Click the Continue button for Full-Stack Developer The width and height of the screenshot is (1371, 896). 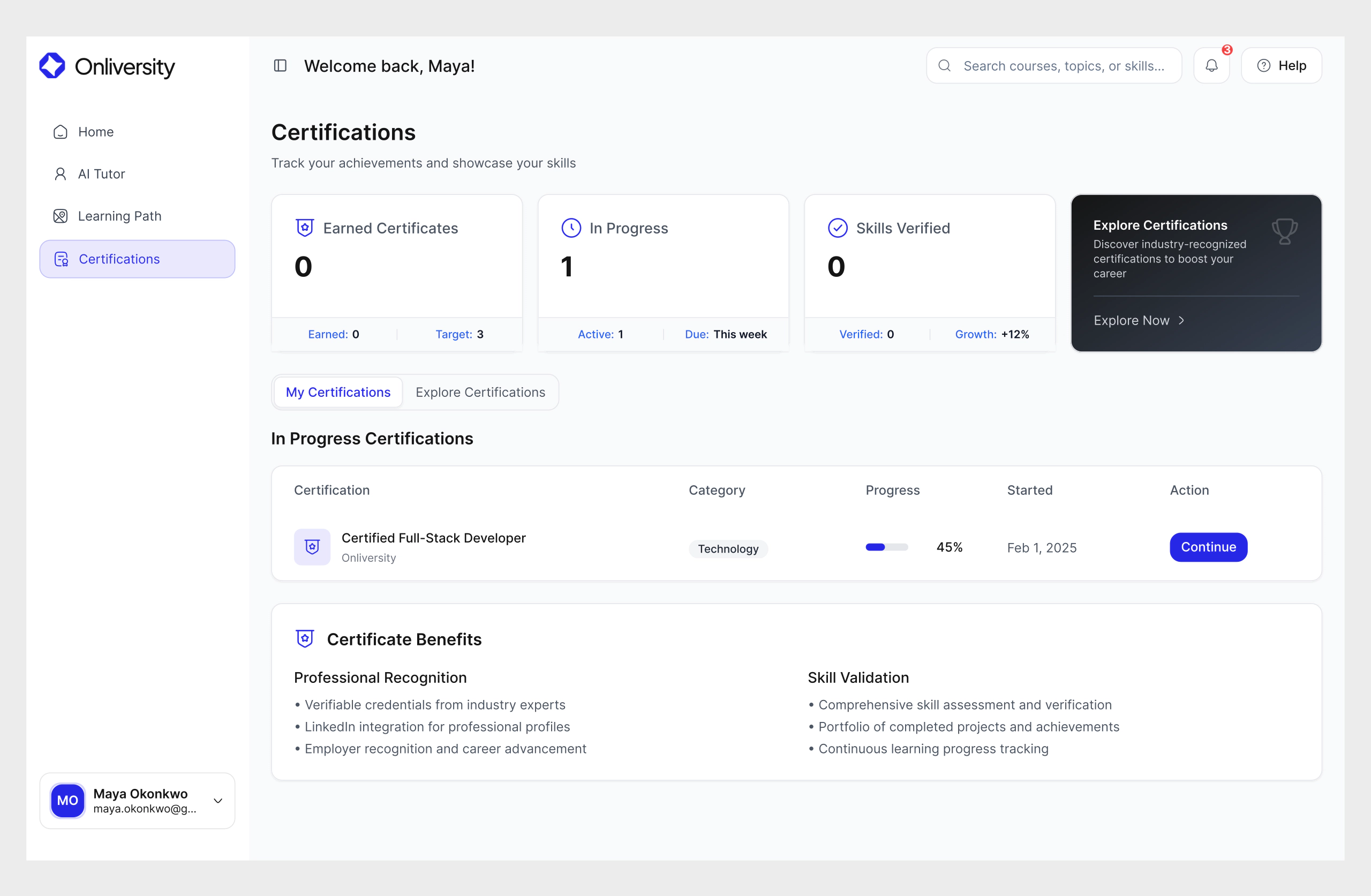pyautogui.click(x=1208, y=547)
